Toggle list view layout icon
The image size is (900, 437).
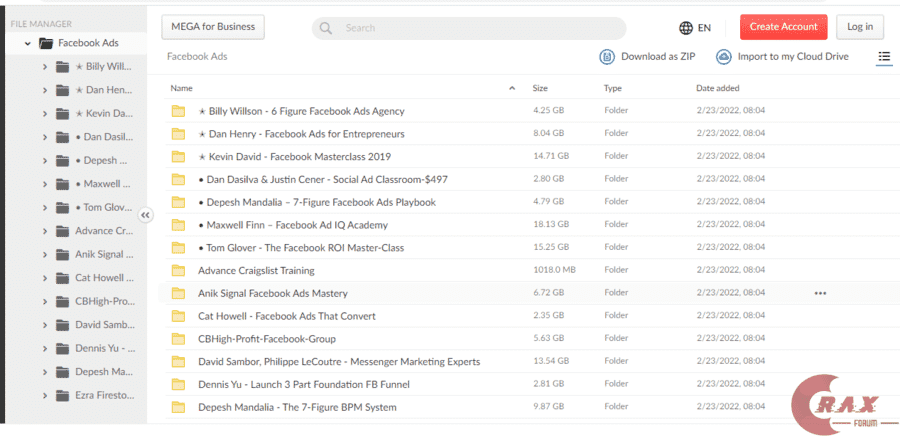coord(883,57)
